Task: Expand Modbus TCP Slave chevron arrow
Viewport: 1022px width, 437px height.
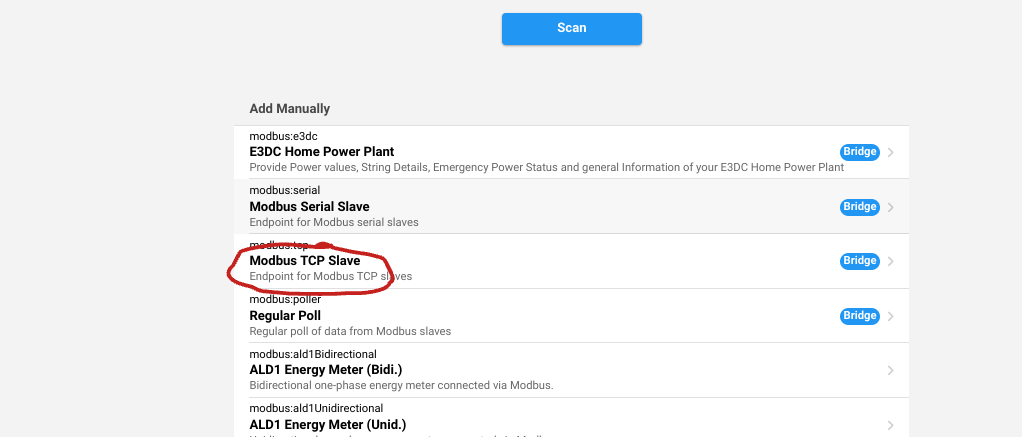Action: tap(891, 261)
